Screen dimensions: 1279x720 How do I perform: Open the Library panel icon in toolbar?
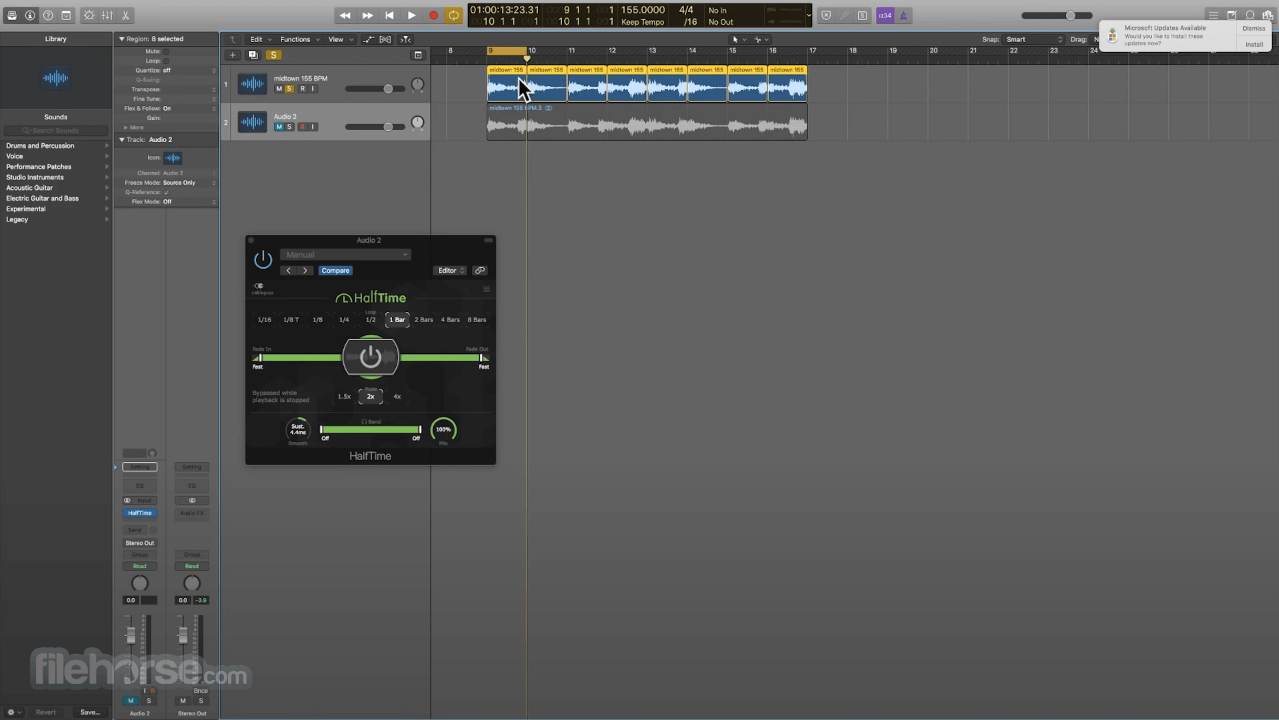[12, 15]
